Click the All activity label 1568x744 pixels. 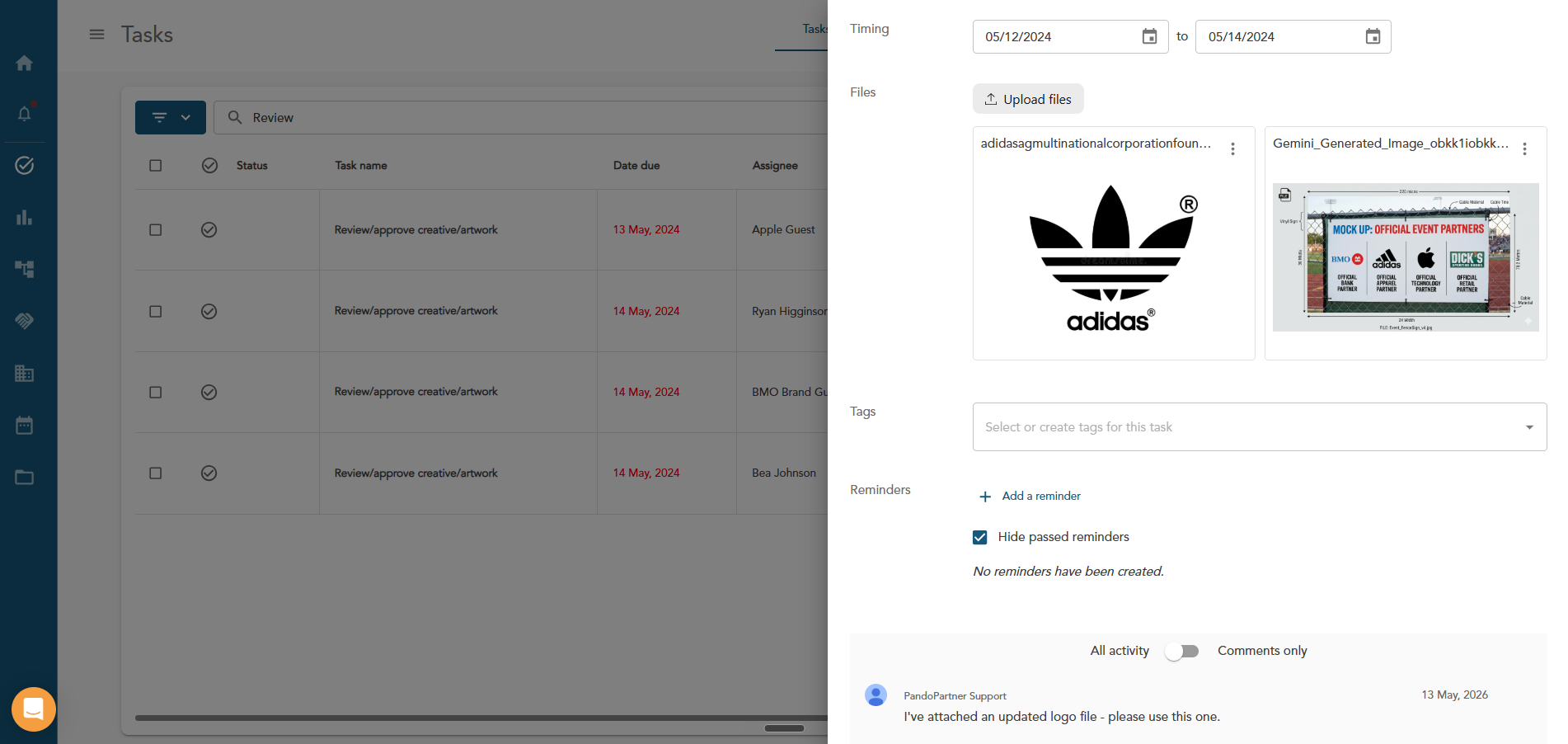coord(1120,651)
